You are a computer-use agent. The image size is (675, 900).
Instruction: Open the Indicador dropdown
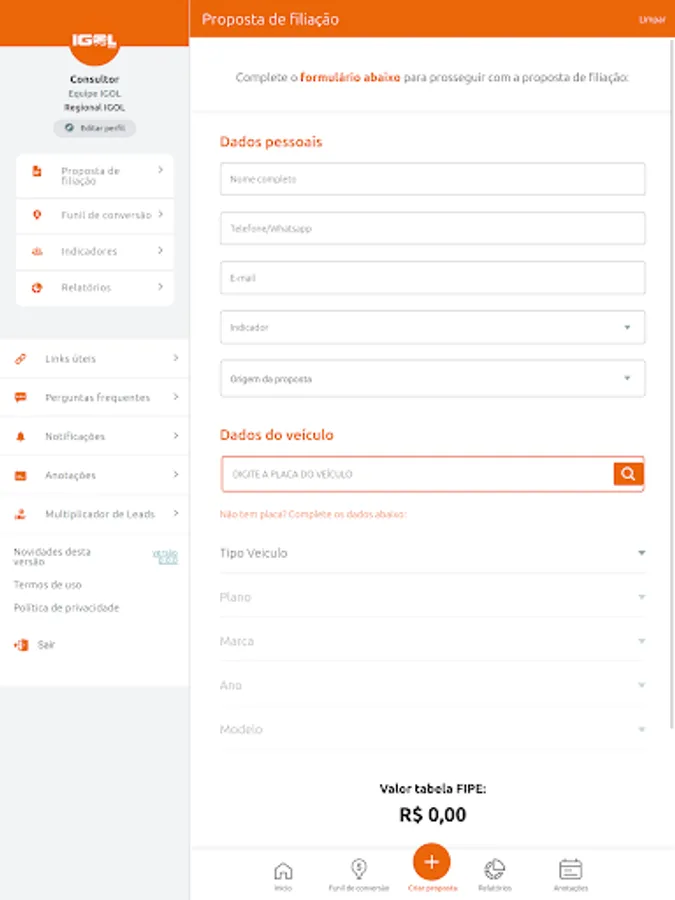point(432,327)
